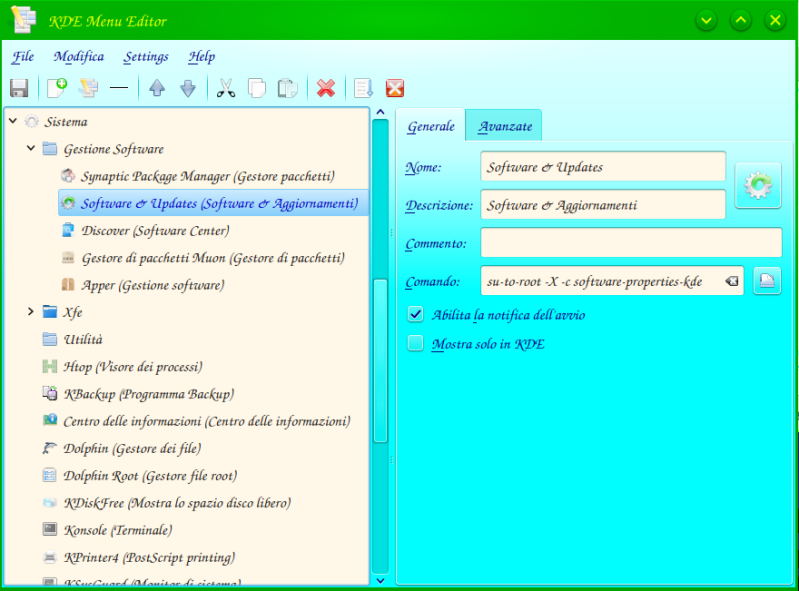799x591 pixels.
Task: Click into the empty Commento field
Action: pyautogui.click(x=631, y=243)
